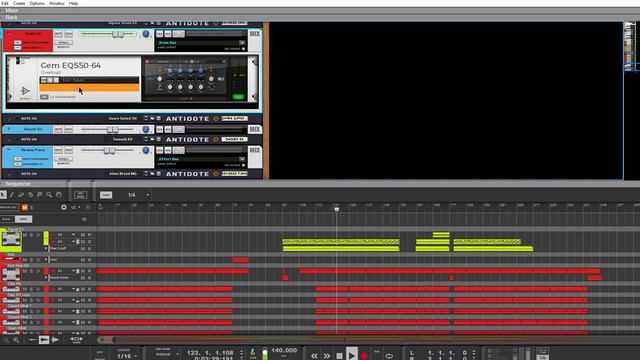The height and width of the screenshot is (360, 640).
Task: Select the eraser tool in the sequencer toolbar
Action: click(21, 195)
